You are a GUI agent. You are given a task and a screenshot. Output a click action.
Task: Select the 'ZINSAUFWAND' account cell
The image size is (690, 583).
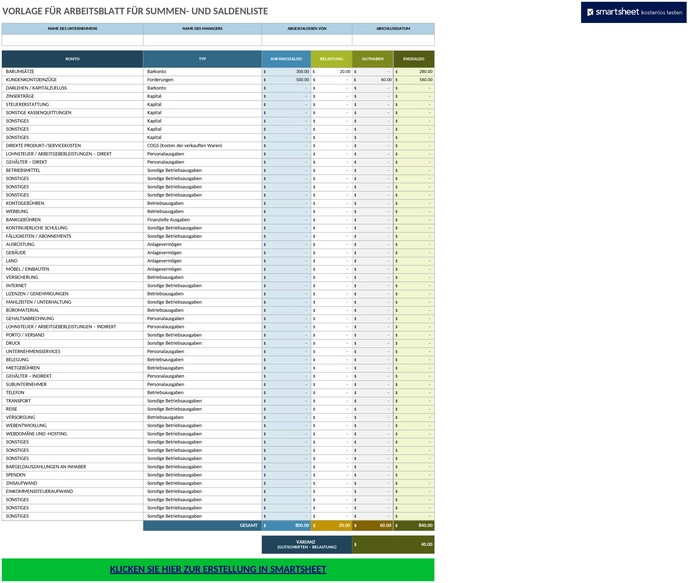[x=72, y=483]
